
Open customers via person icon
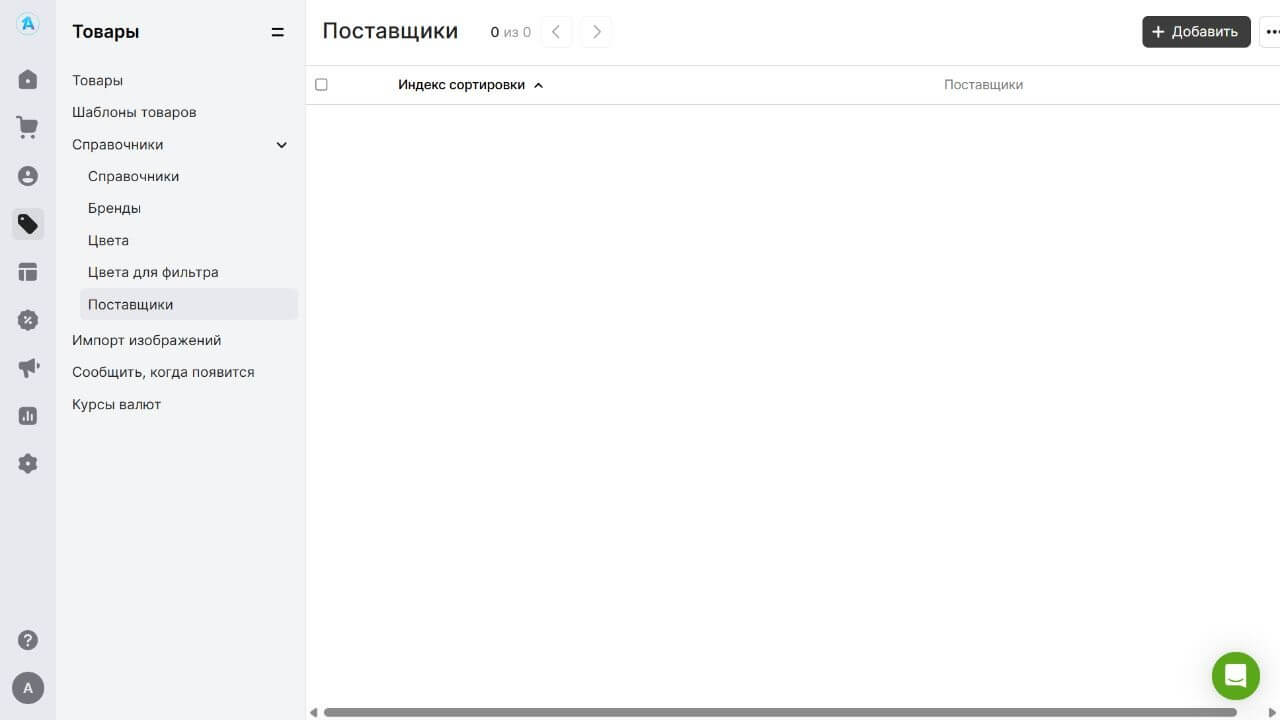[x=28, y=176]
